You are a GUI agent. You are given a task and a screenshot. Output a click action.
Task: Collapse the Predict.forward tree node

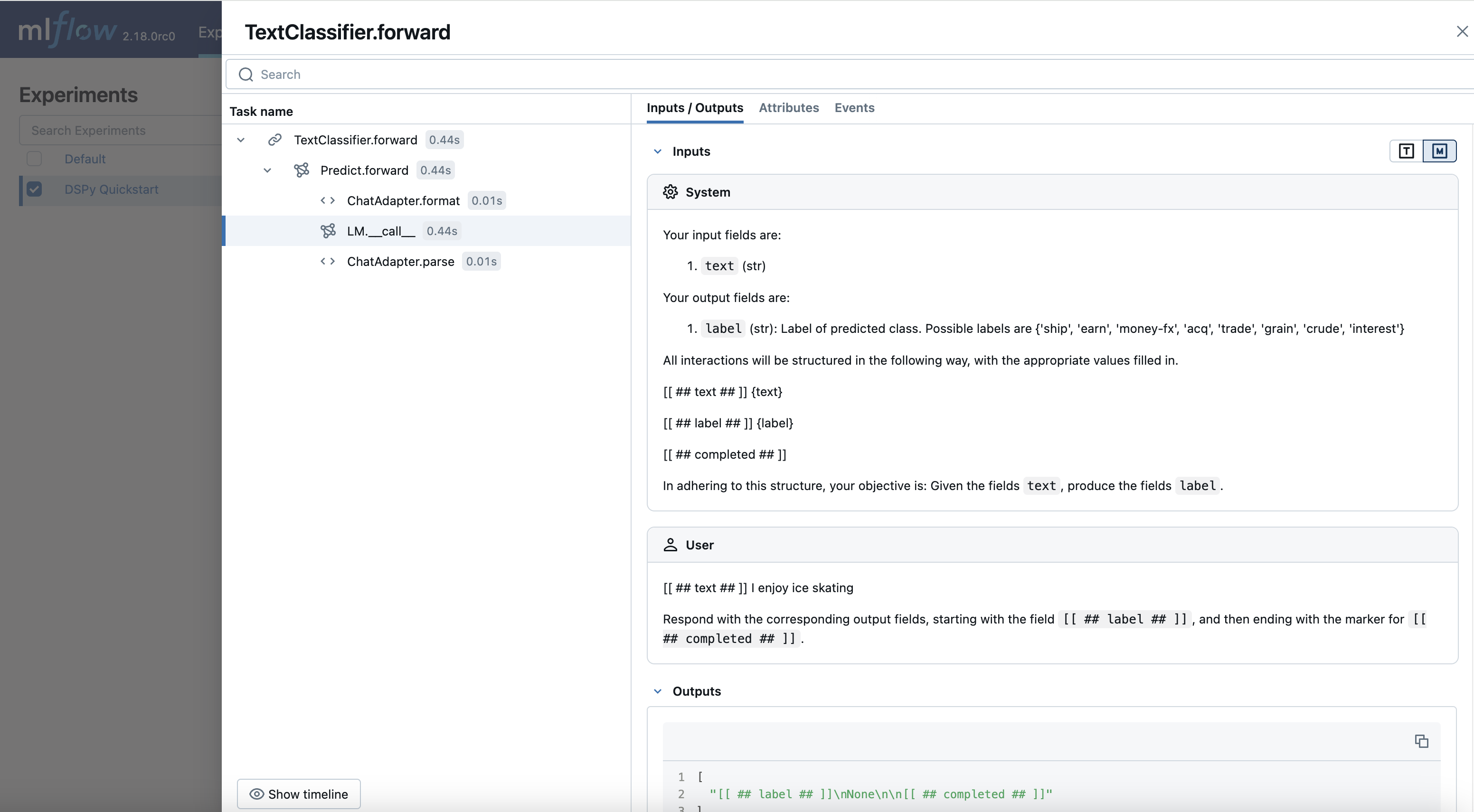pos(267,170)
